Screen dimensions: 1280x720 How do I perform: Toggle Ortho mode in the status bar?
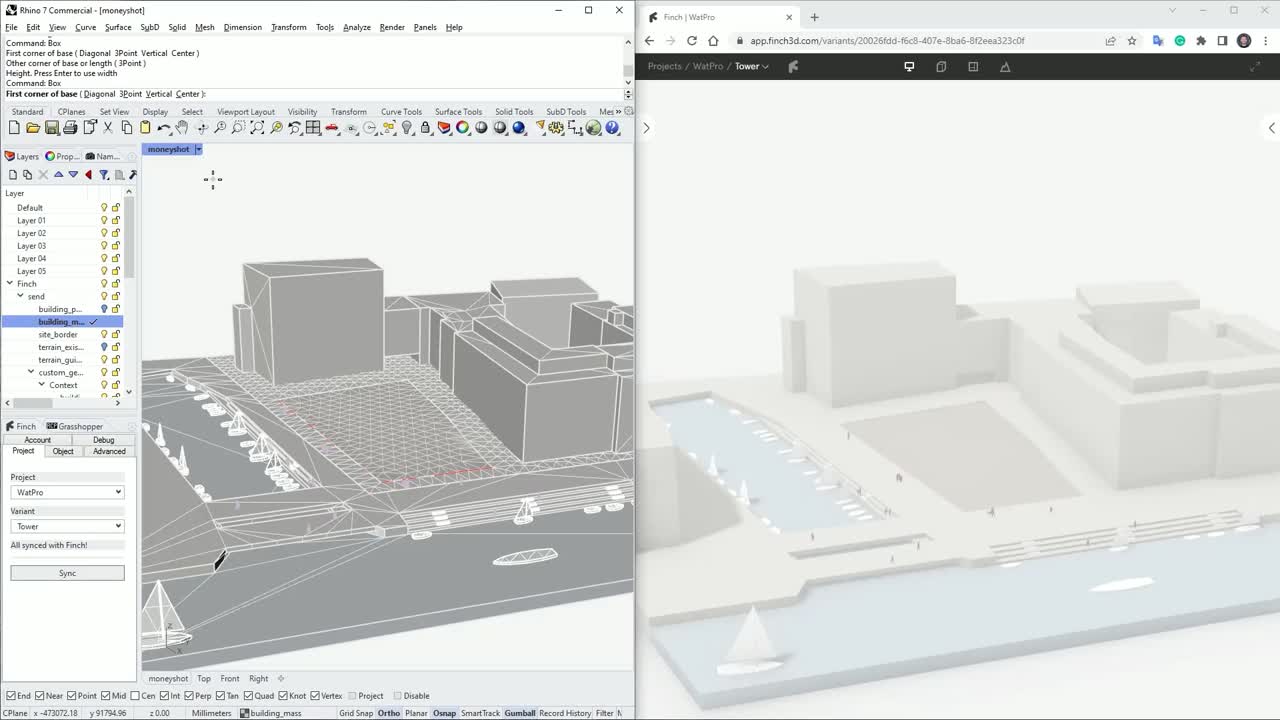point(389,713)
